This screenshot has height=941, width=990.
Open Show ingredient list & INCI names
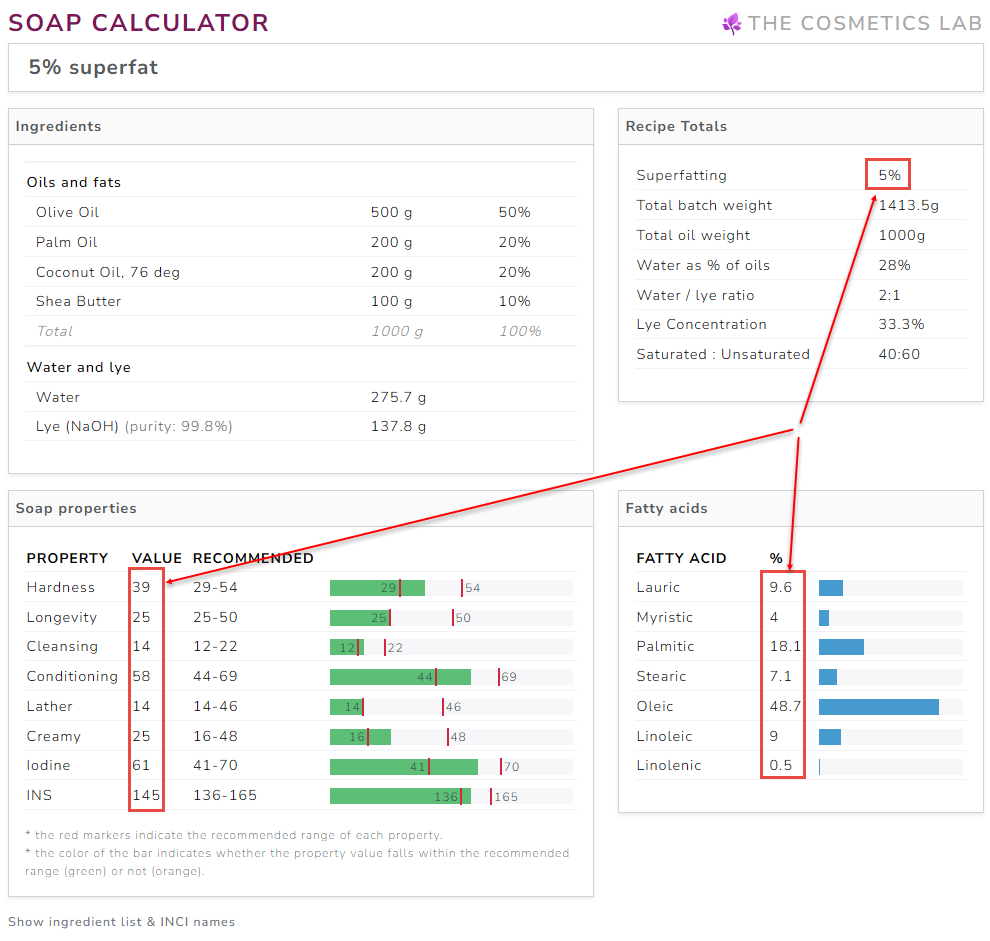click(121, 921)
